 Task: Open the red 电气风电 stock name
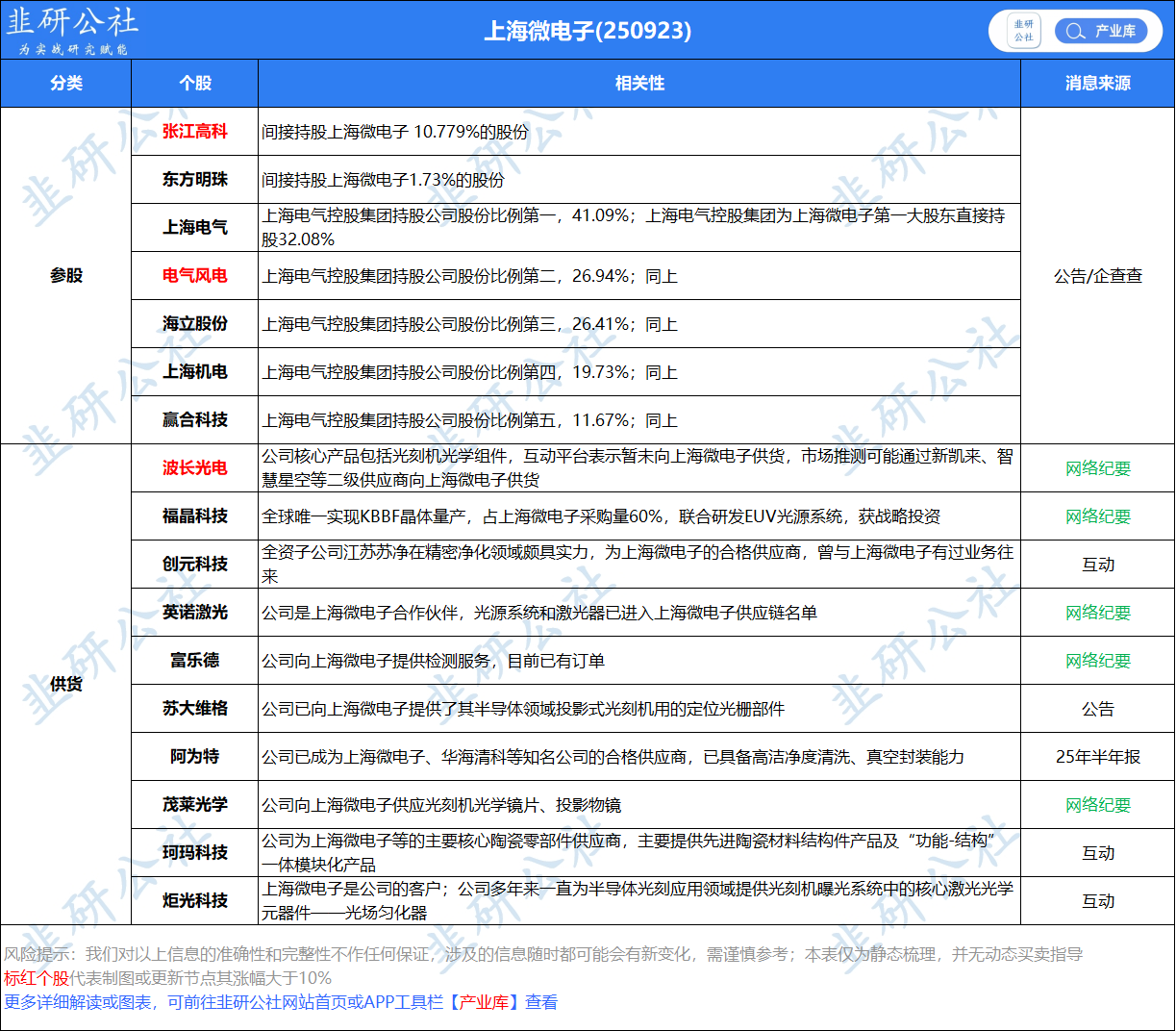[195, 276]
